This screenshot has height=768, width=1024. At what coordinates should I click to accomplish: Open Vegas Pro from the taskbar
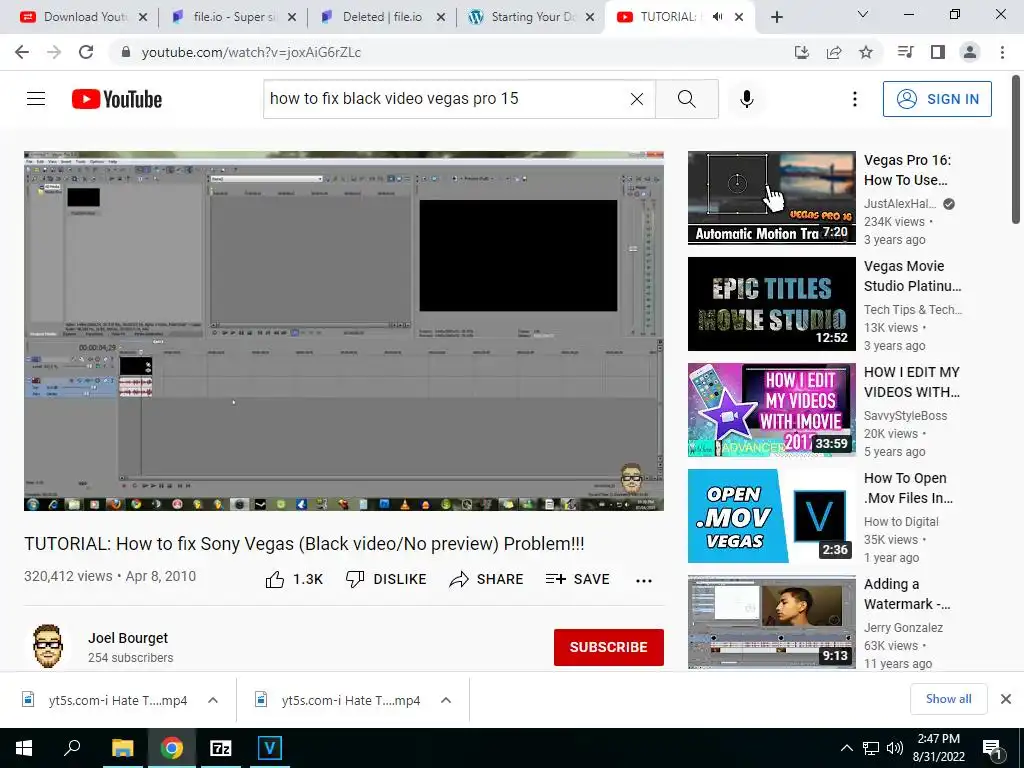click(269, 748)
